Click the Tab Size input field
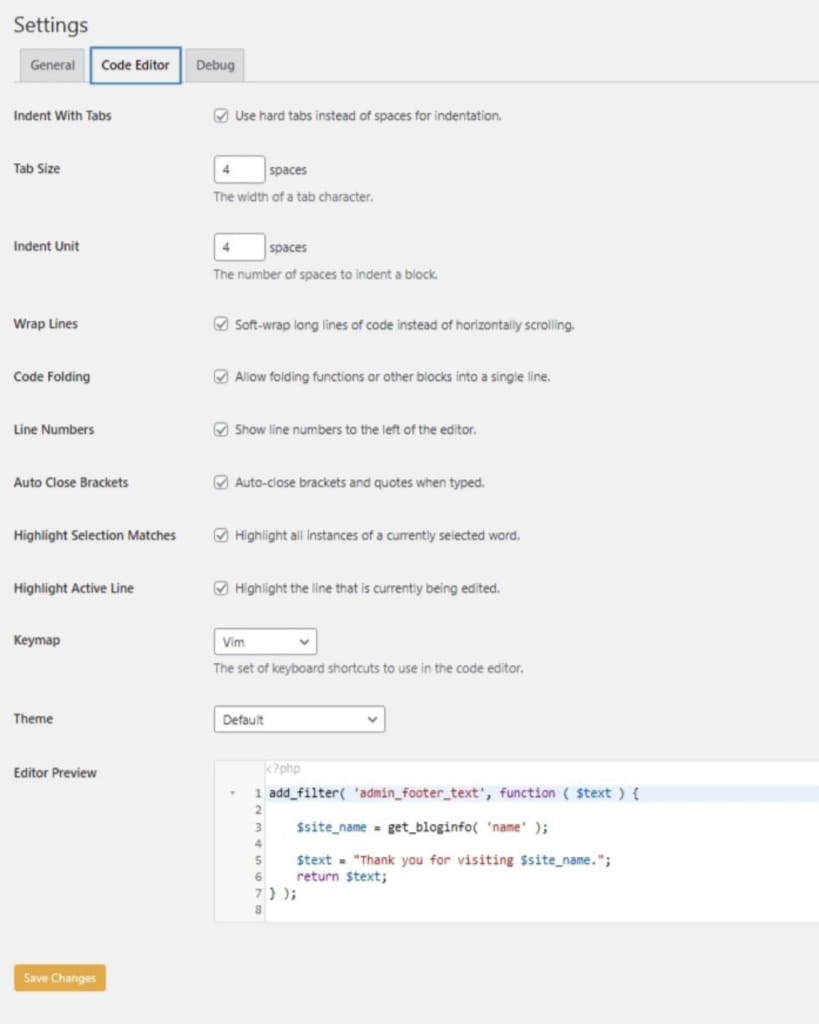Viewport: 819px width, 1024px height. pos(239,169)
